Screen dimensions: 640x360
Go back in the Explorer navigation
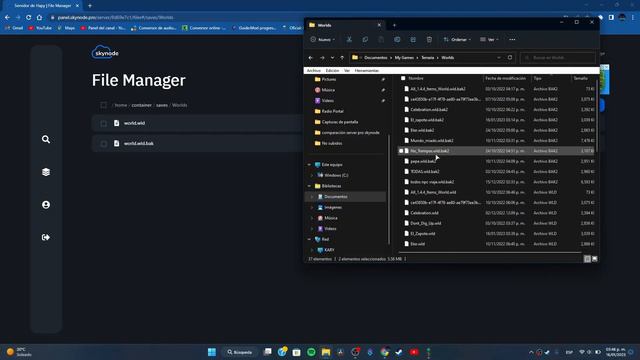click(x=311, y=58)
